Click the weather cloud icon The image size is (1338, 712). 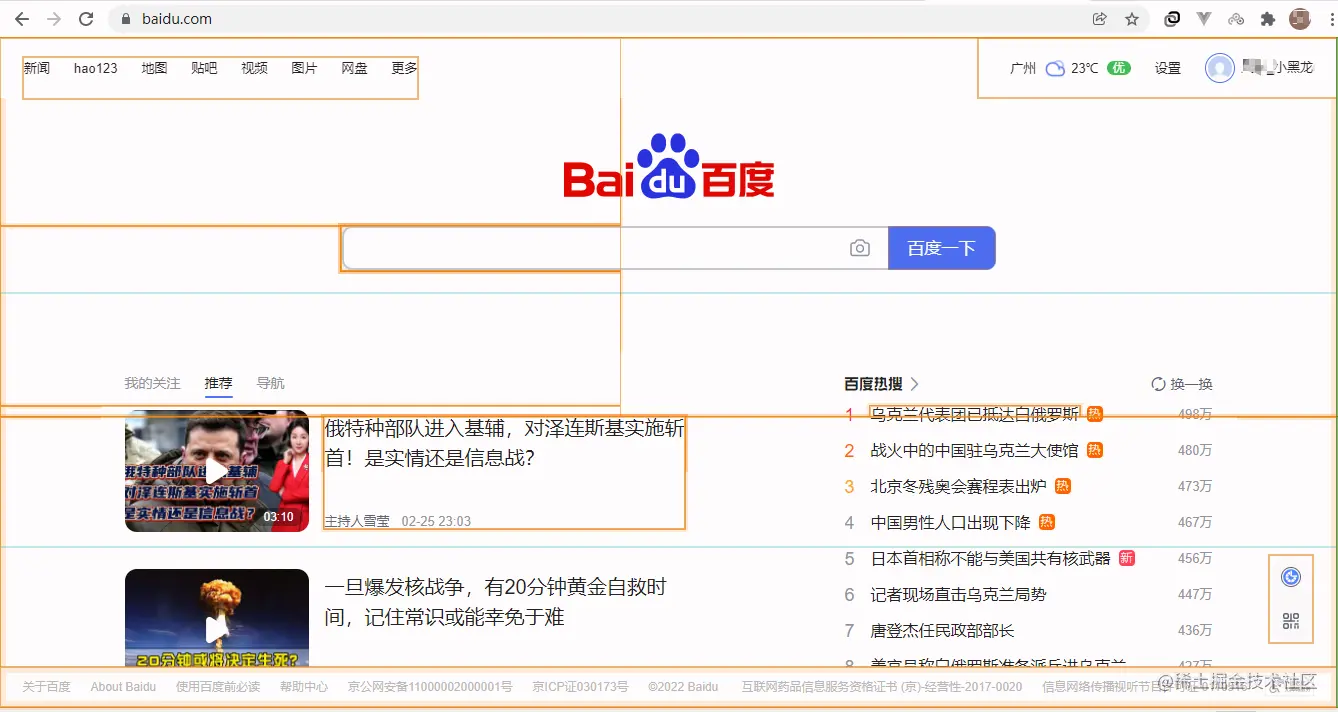pyautogui.click(x=1055, y=68)
